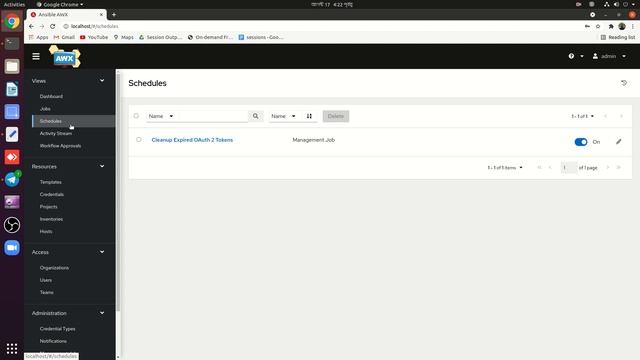
Task: Open Workflow Approvals in sidebar
Action: pyautogui.click(x=60, y=146)
